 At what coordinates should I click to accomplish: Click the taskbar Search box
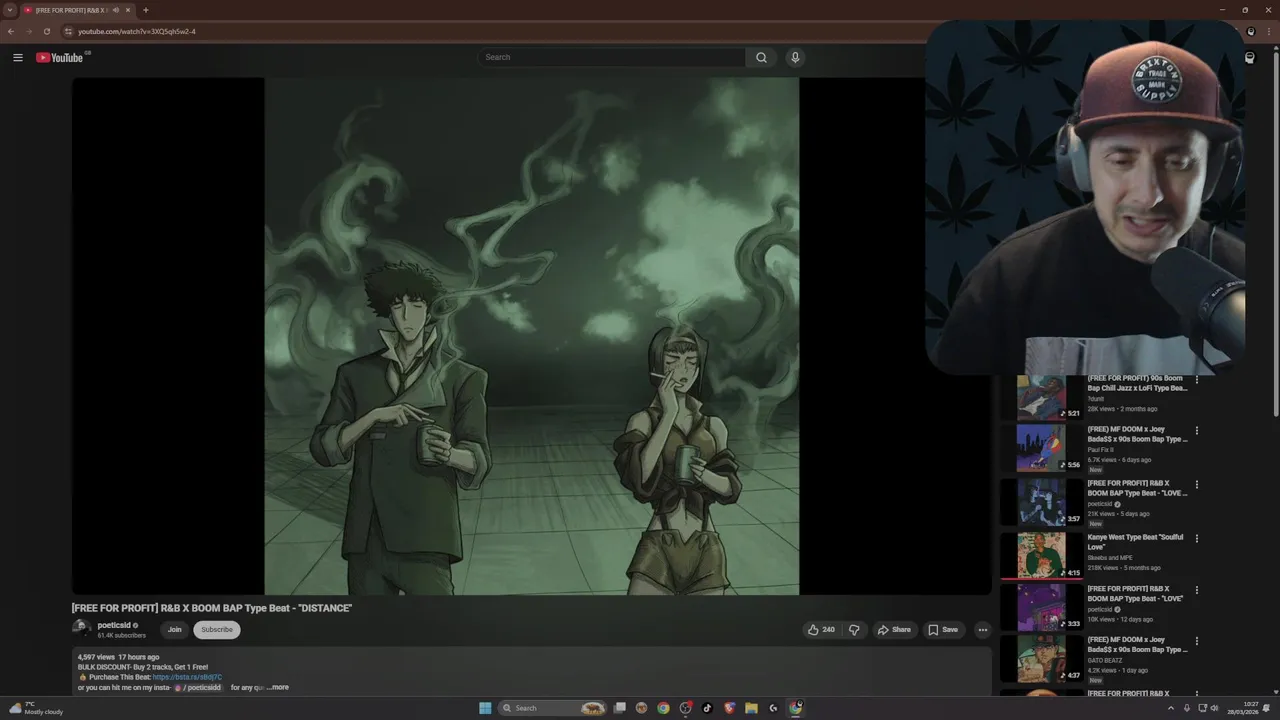pyautogui.click(x=554, y=708)
